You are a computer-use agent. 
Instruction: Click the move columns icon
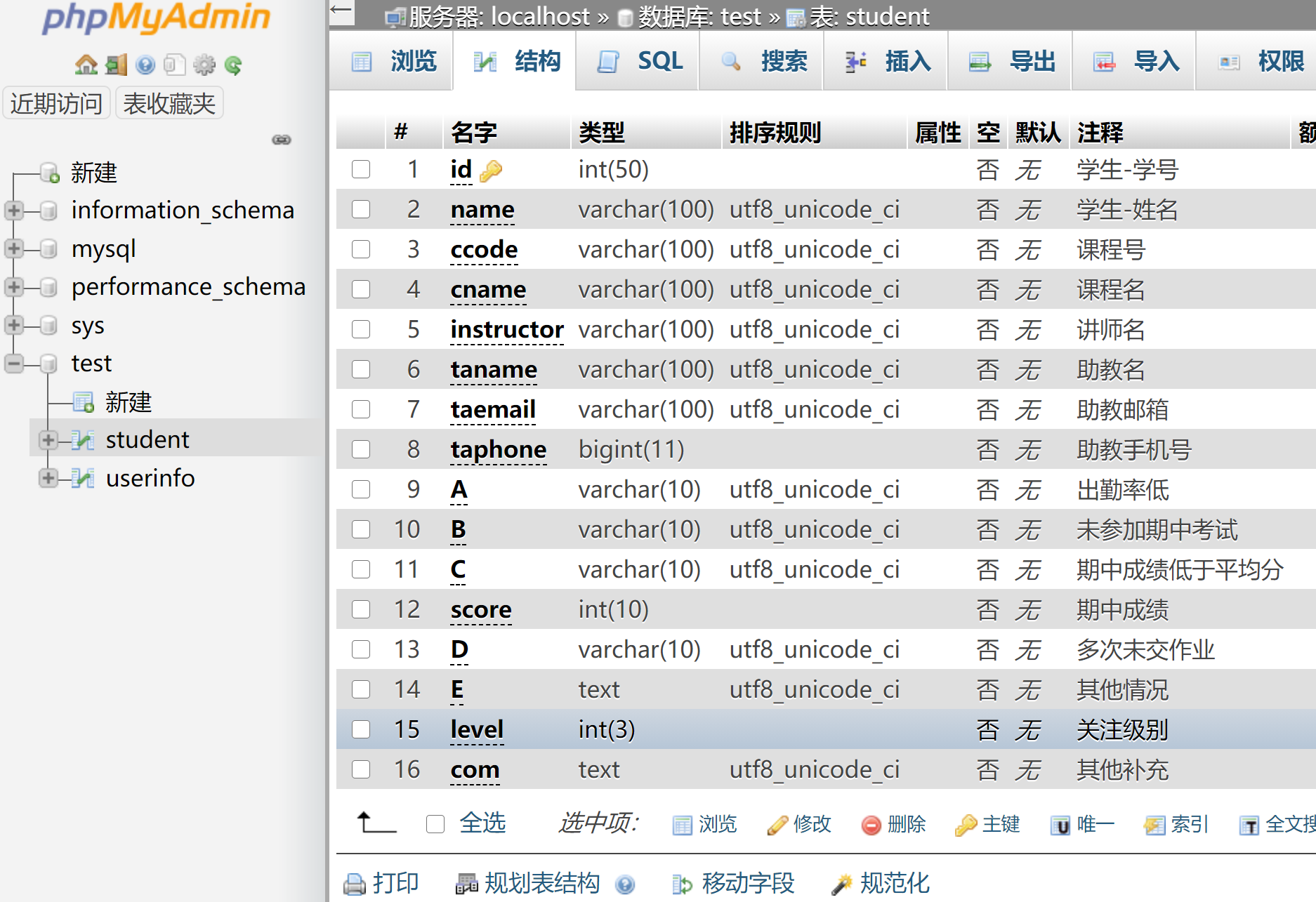coord(682,884)
